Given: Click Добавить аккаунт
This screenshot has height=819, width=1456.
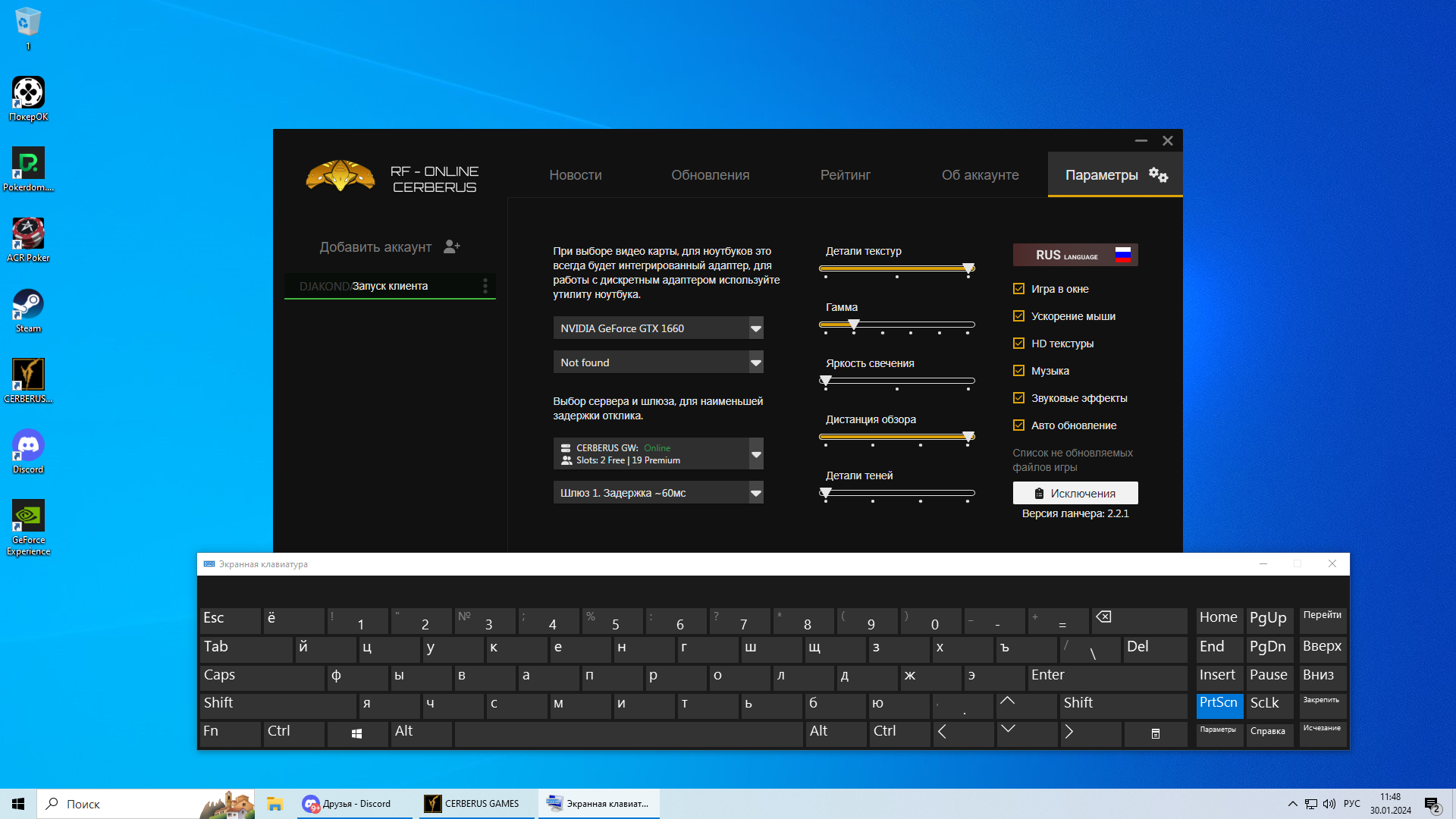Looking at the screenshot, I should click(x=390, y=247).
